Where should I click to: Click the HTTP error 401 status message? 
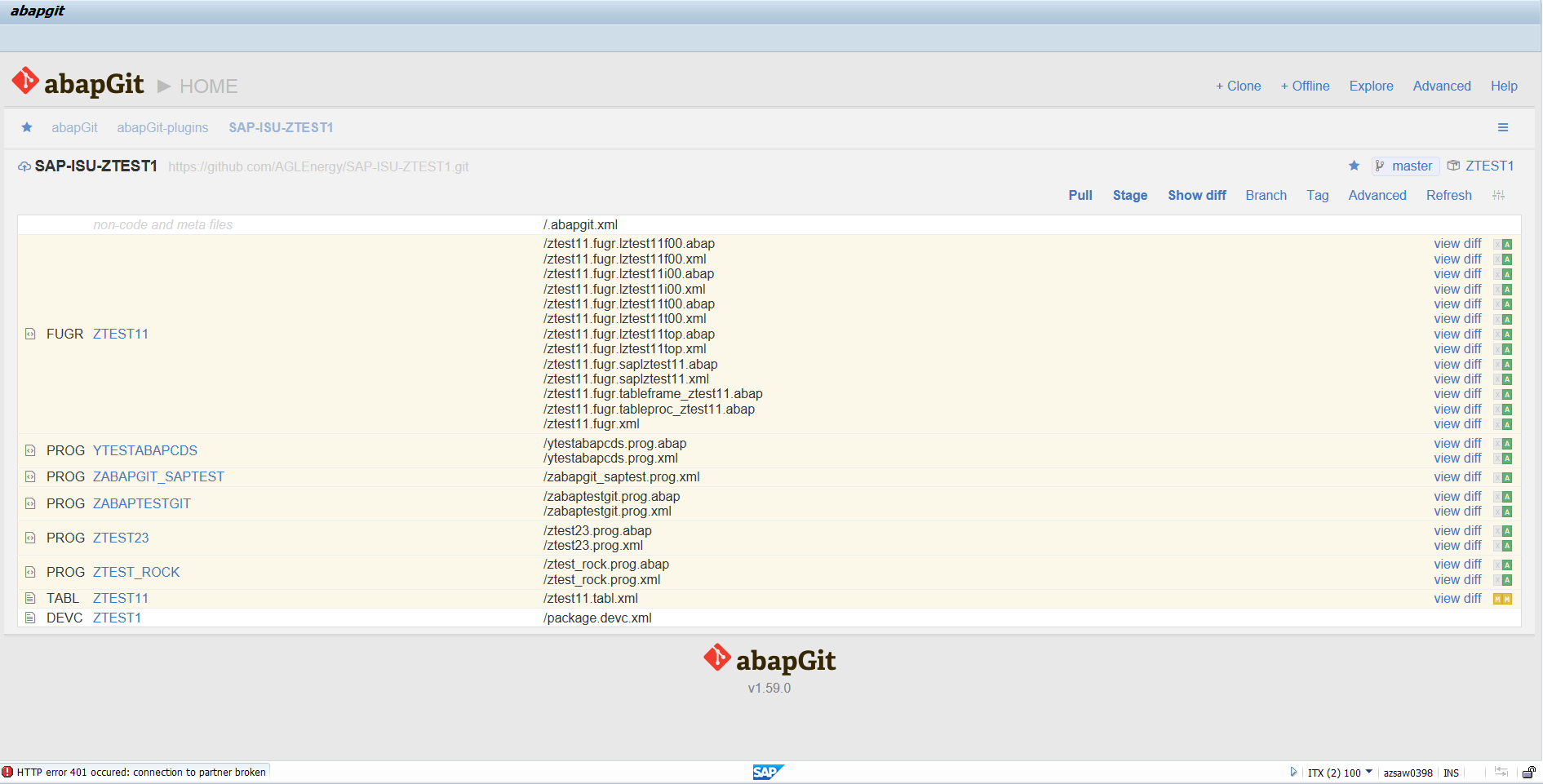[141, 772]
